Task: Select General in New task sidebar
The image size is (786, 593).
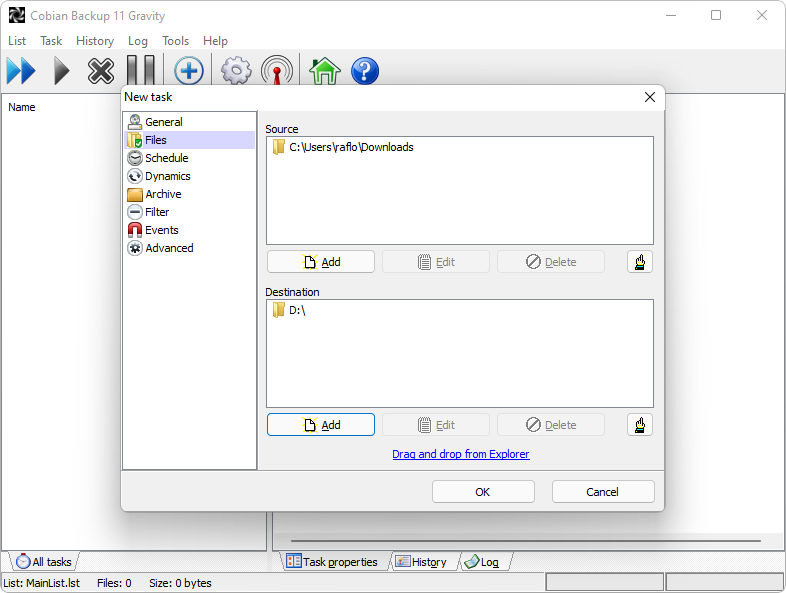Action: pyautogui.click(x=189, y=122)
